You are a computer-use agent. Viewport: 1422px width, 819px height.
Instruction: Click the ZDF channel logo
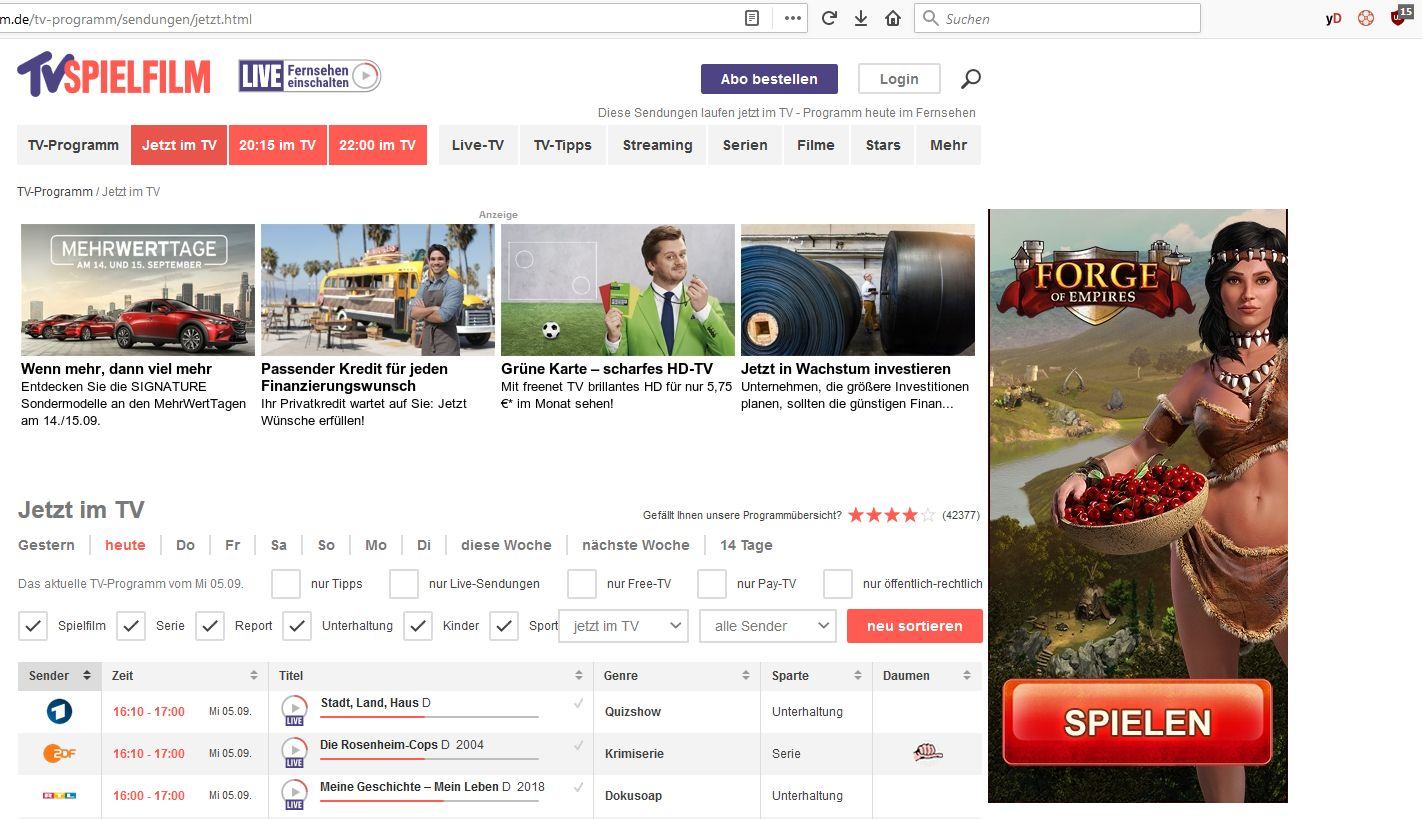60,753
